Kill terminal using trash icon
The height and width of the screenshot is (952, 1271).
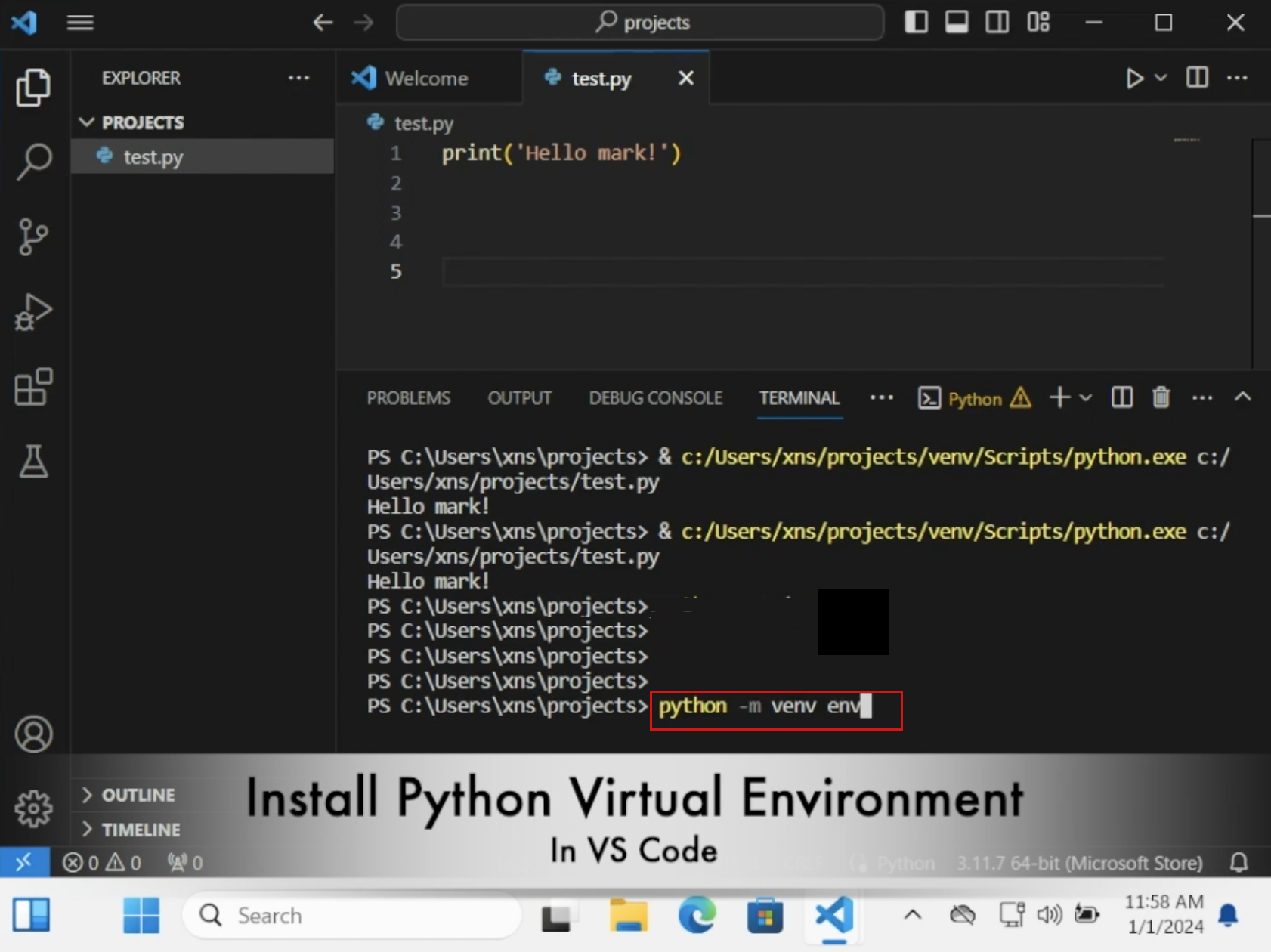(1161, 397)
